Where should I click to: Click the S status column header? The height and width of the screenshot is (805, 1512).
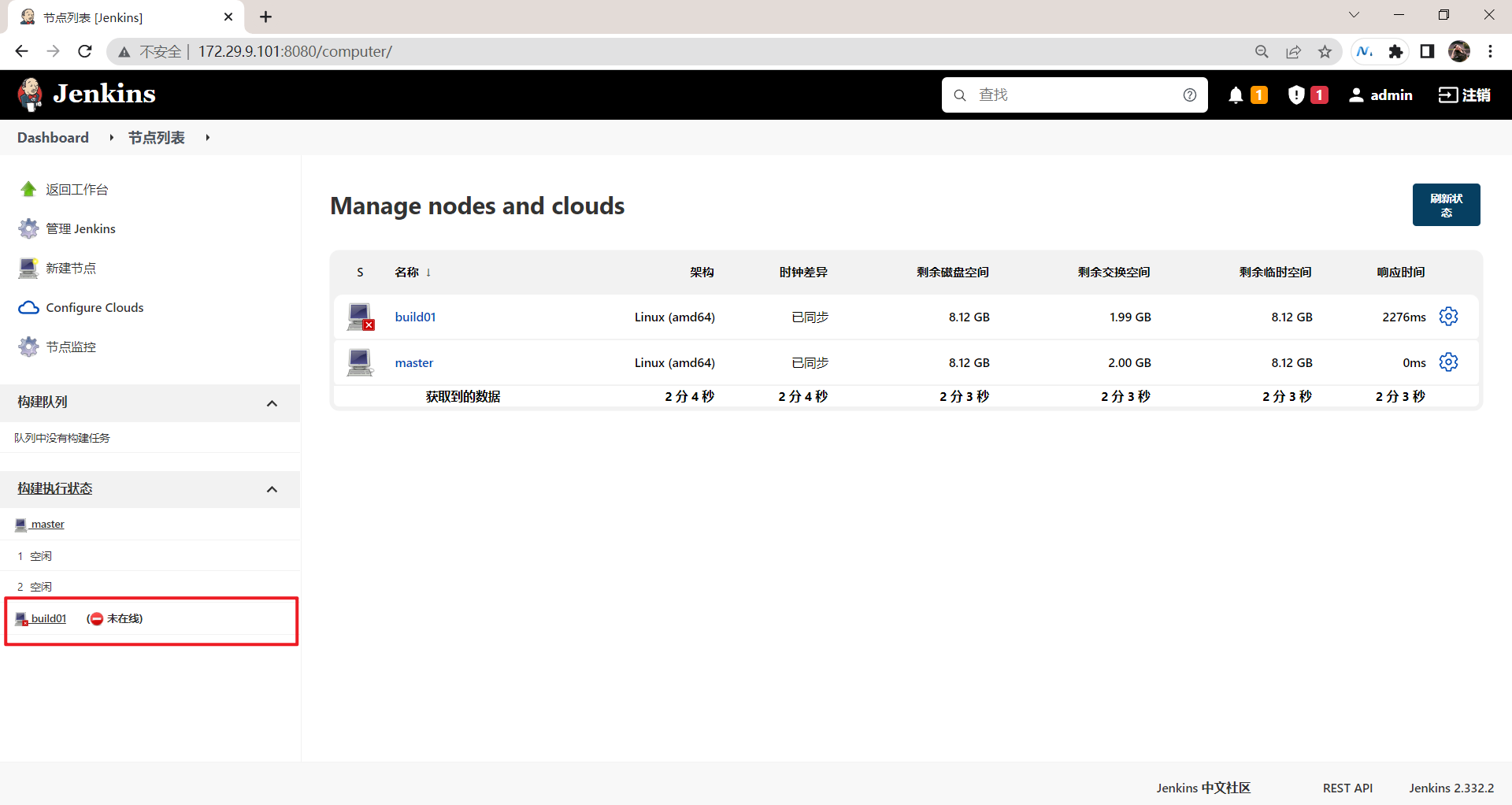(x=360, y=273)
